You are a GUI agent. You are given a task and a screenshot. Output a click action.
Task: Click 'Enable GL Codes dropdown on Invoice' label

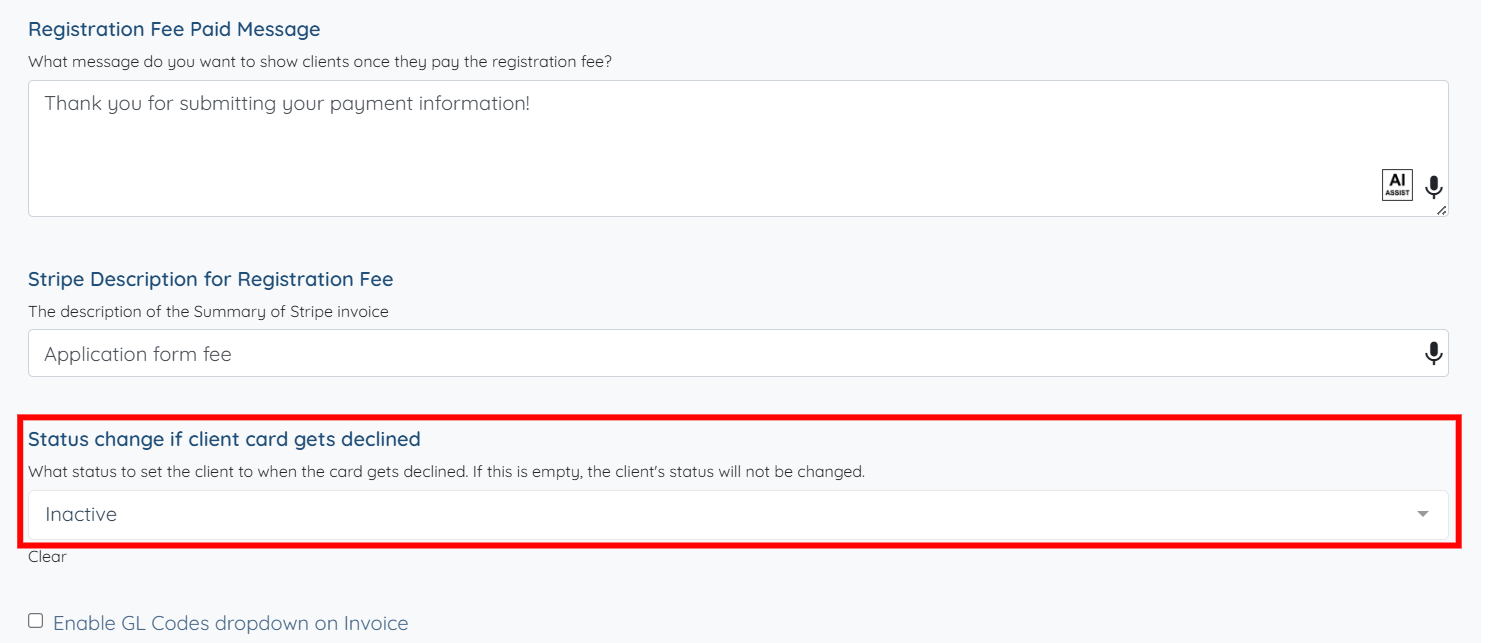(230, 623)
